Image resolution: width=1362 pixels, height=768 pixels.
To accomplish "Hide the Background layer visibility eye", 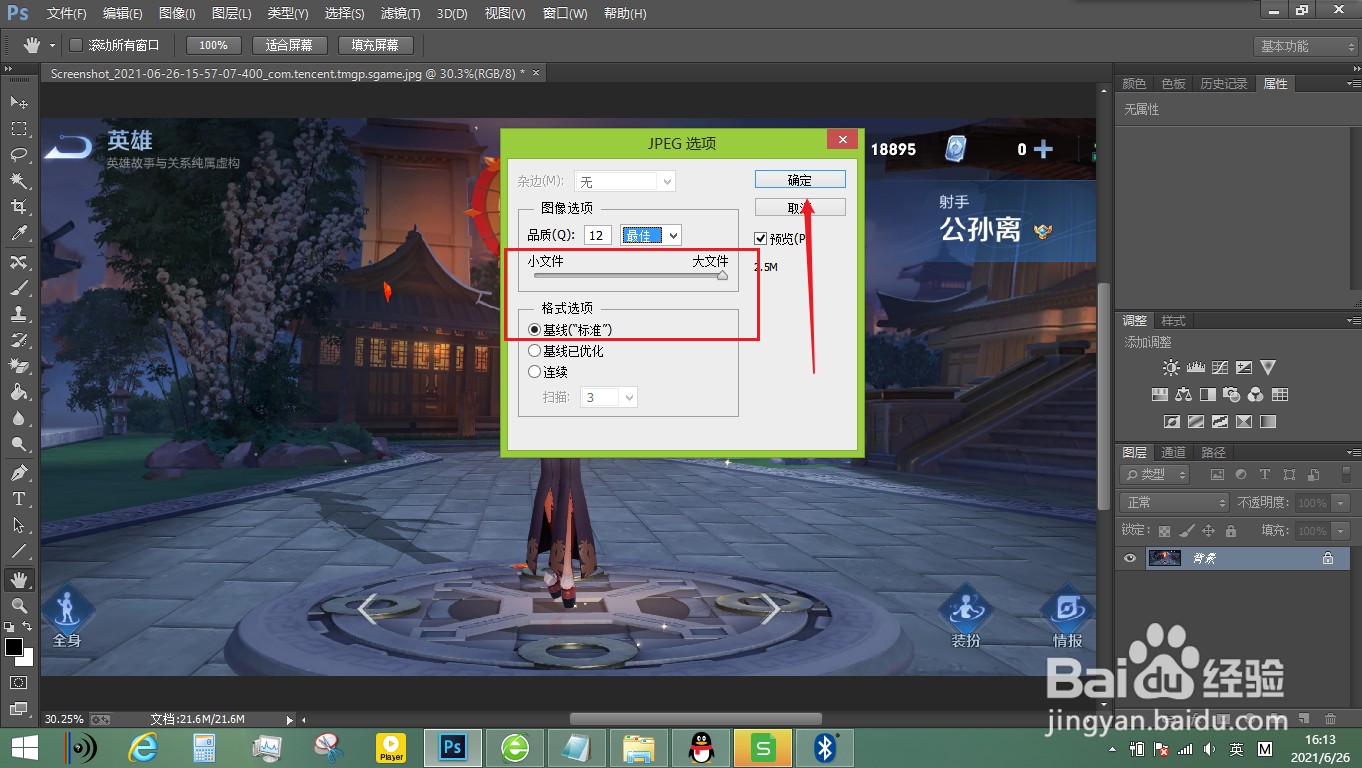I will click(1130, 558).
